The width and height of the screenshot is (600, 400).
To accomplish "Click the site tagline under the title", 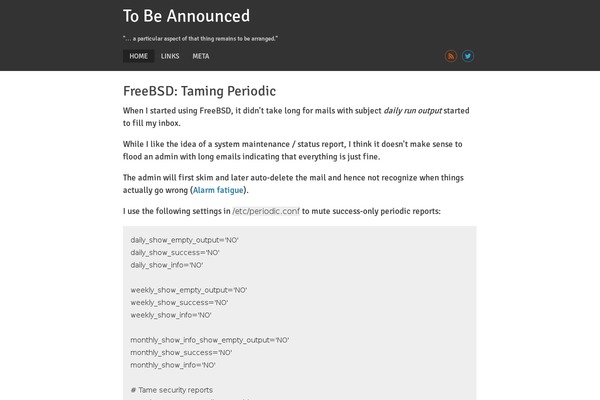I will (x=201, y=39).
